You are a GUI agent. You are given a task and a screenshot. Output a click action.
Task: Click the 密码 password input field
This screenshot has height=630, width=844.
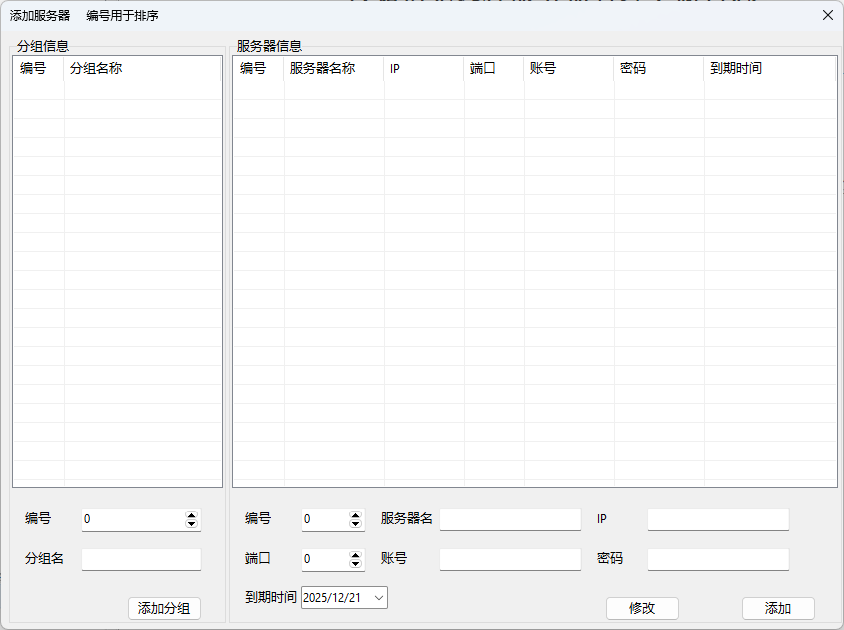[x=718, y=559]
